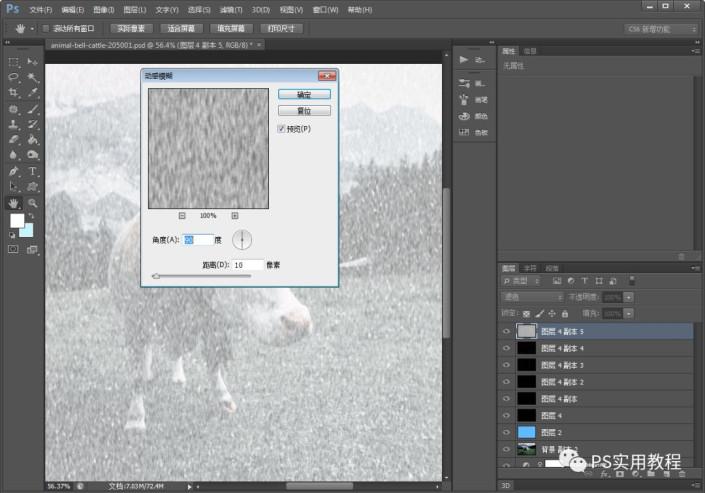
Task: Select the Paint Bucket tool
Action: click(x=32, y=140)
